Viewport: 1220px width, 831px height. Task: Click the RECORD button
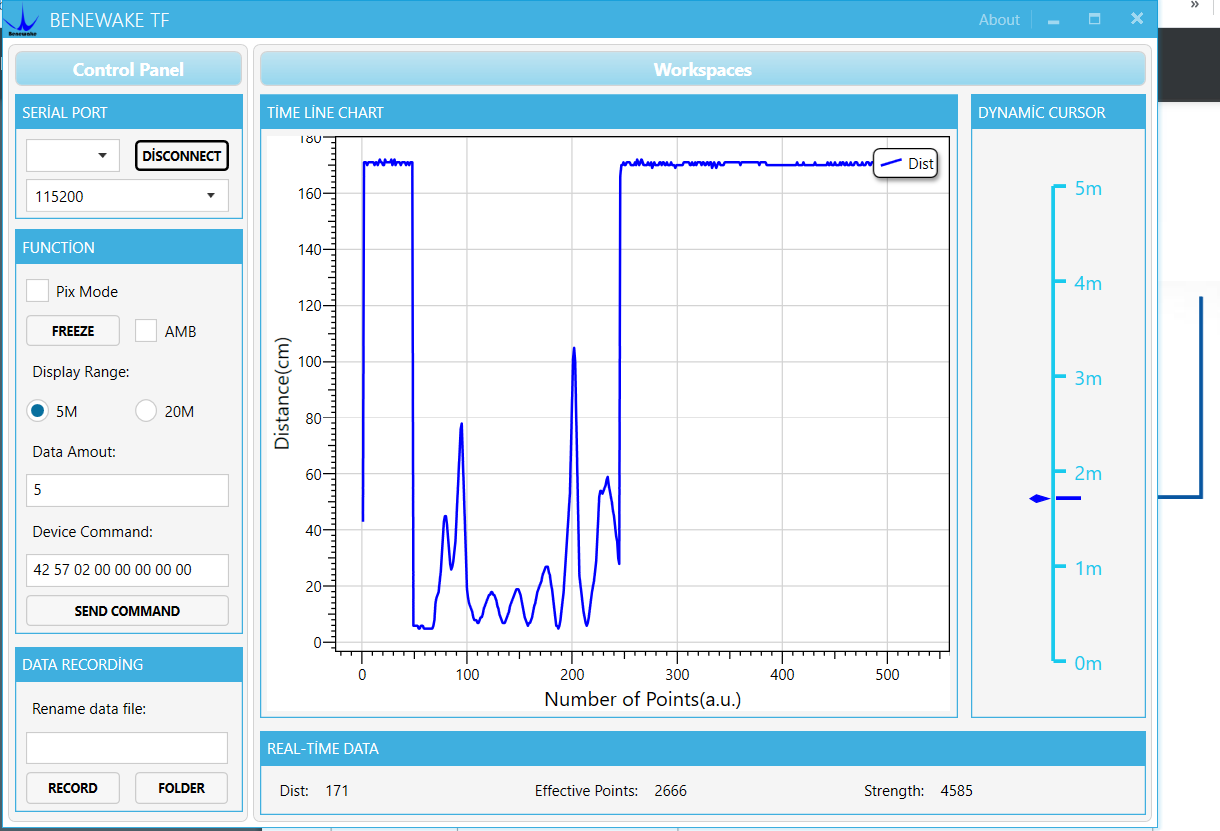[x=73, y=788]
